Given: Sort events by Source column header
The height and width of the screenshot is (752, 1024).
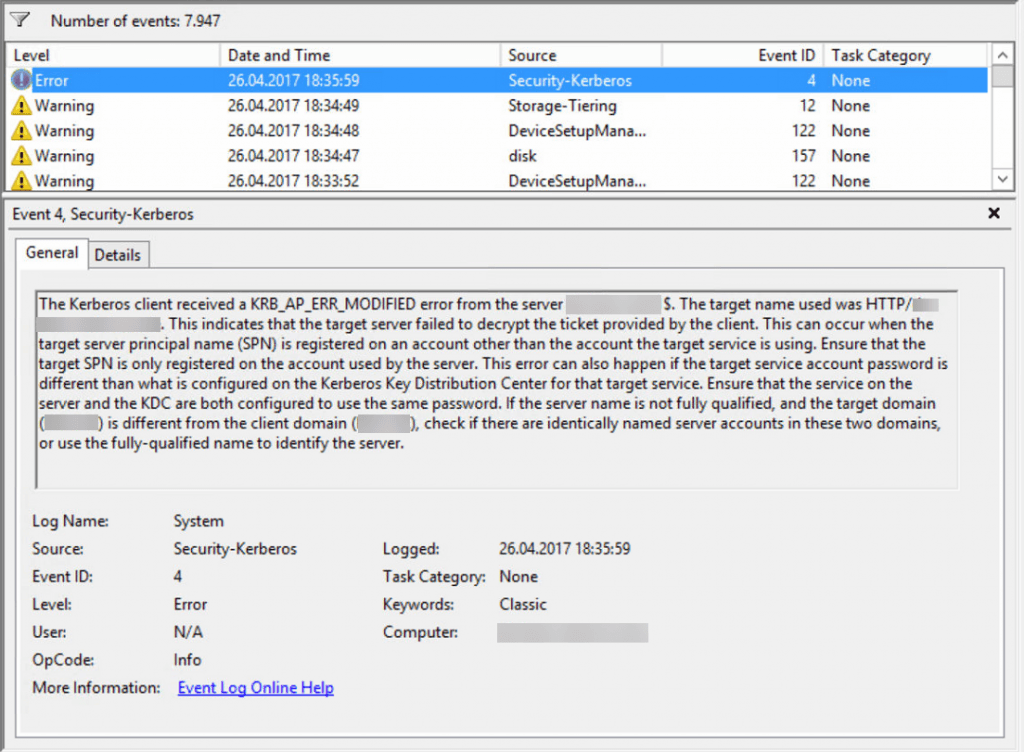Looking at the screenshot, I should pyautogui.click(x=580, y=56).
